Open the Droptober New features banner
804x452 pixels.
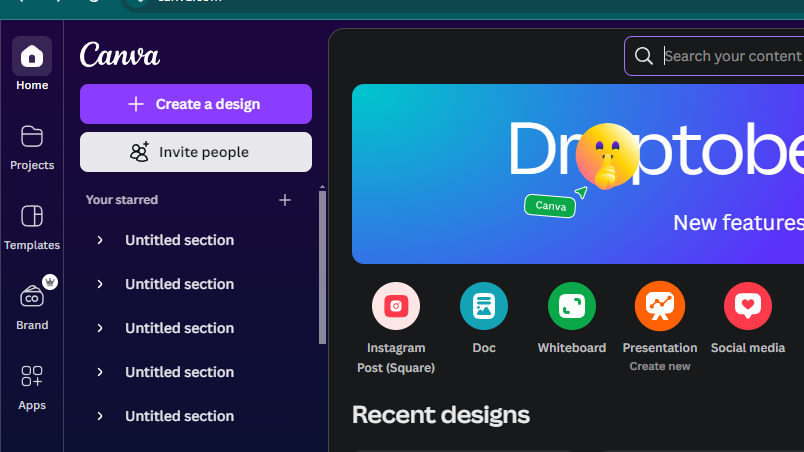tap(578, 174)
